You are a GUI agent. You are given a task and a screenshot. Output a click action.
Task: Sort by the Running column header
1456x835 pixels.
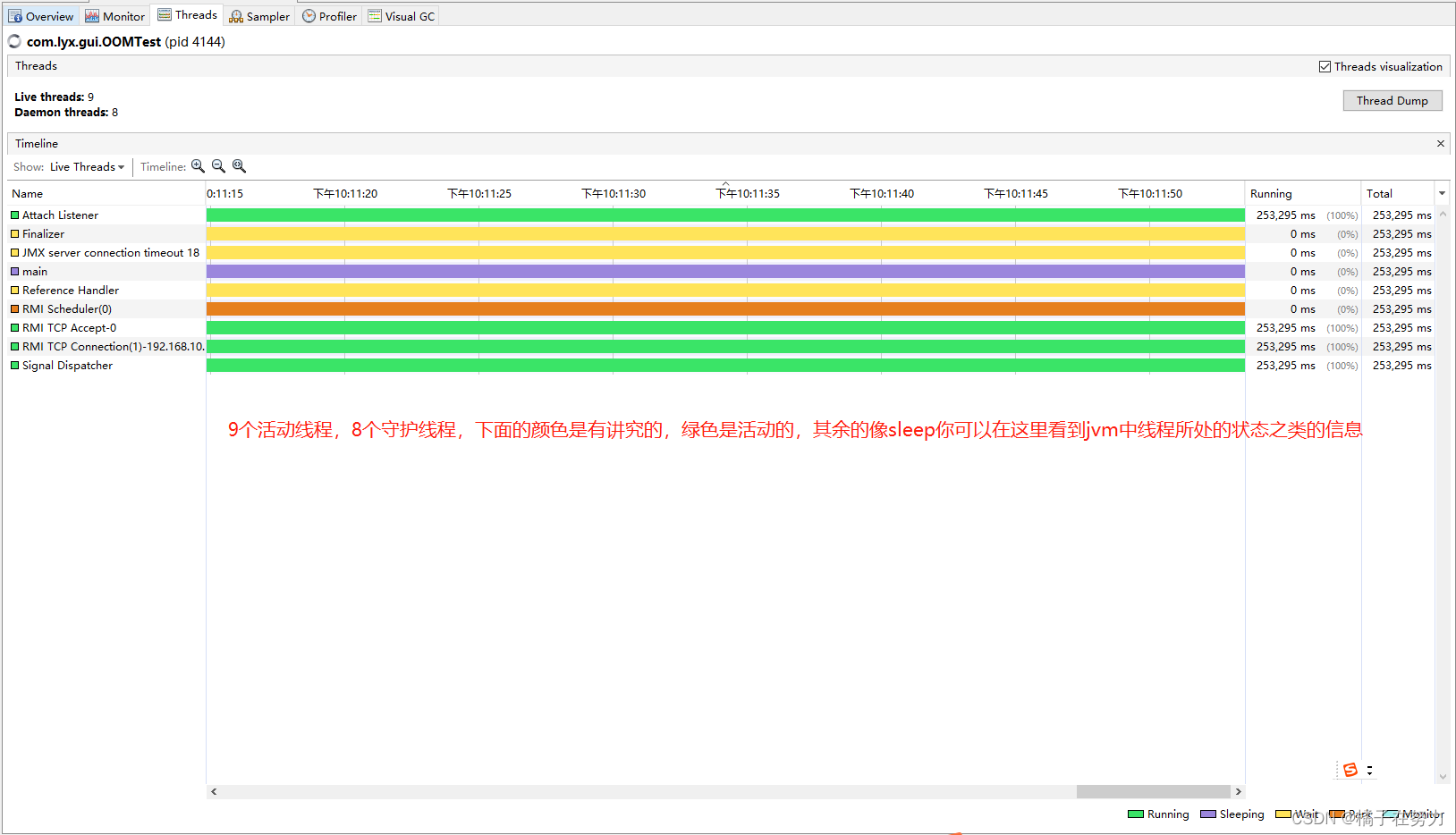[1302, 193]
